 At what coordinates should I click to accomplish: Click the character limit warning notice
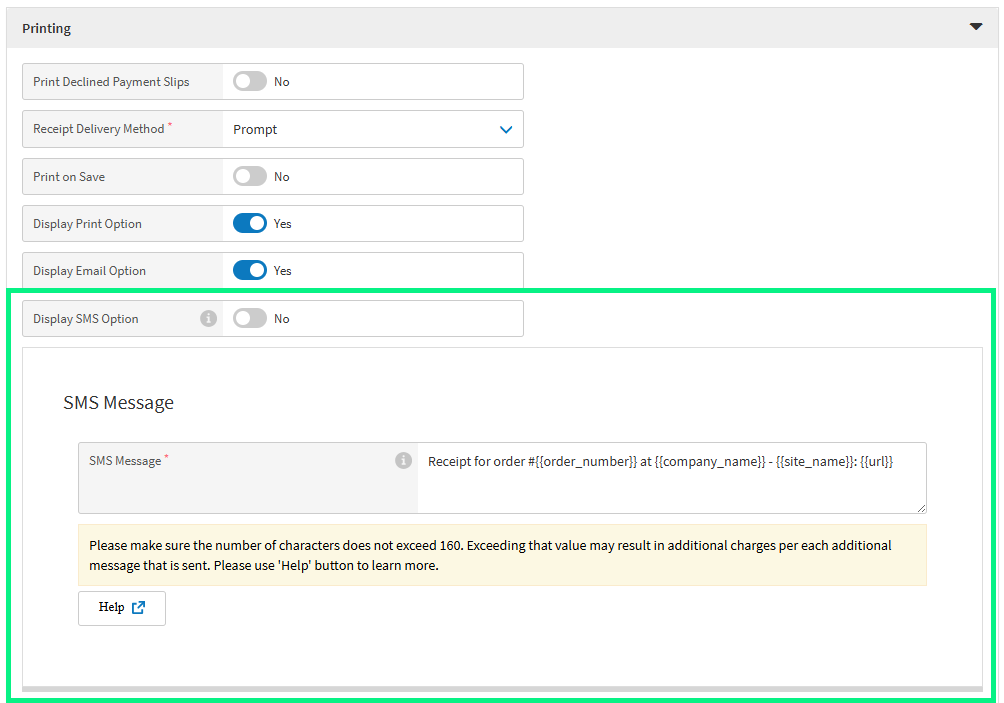(502, 553)
